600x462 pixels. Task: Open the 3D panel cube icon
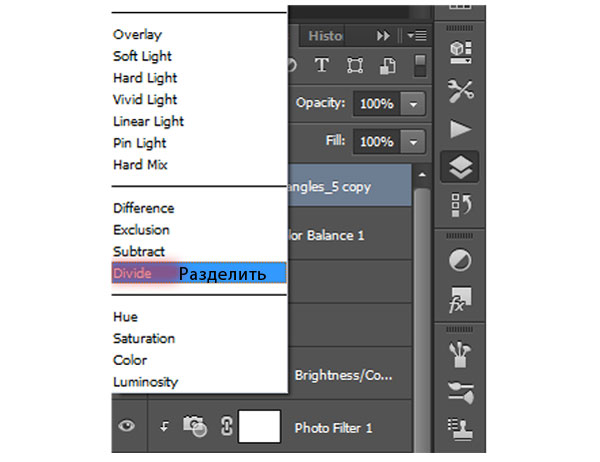(x=460, y=50)
